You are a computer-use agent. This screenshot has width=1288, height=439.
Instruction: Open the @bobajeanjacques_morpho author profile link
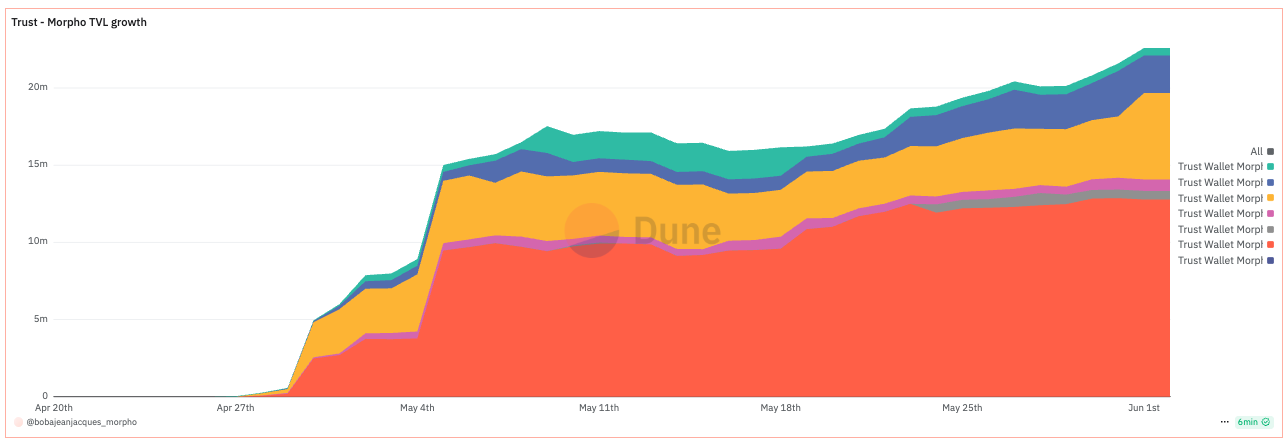[81, 423]
